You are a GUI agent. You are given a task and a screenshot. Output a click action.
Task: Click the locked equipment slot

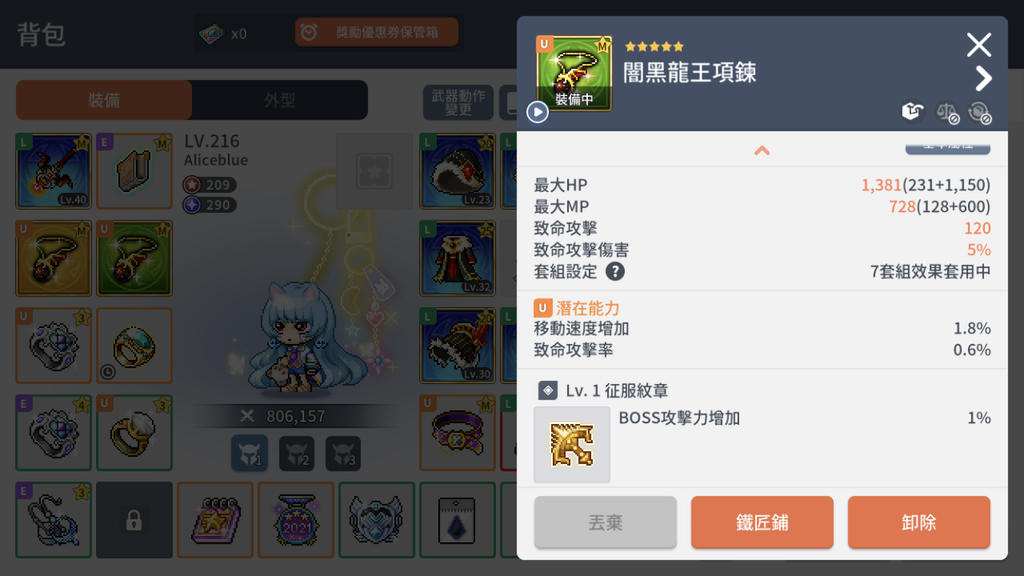[134, 520]
